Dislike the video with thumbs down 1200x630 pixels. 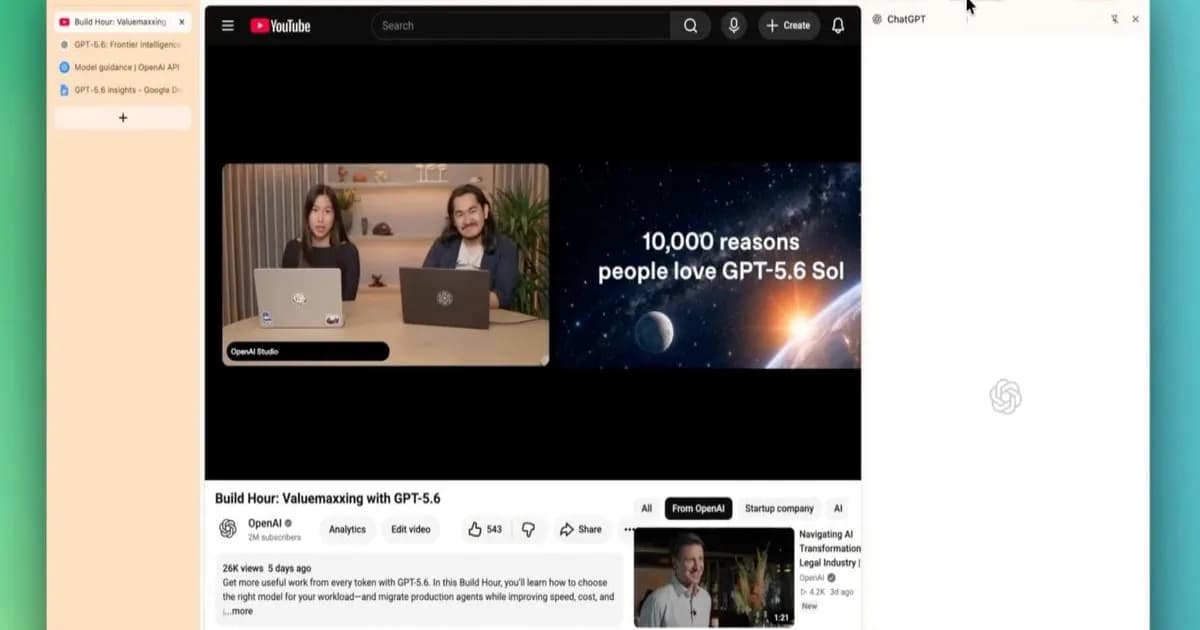[x=529, y=529]
